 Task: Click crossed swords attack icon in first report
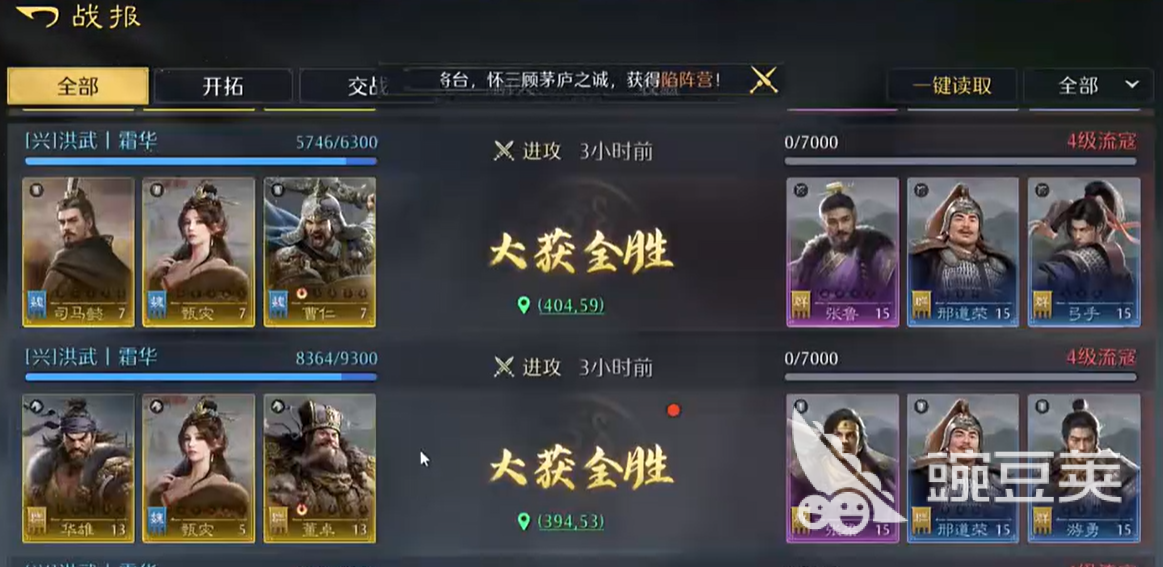504,151
